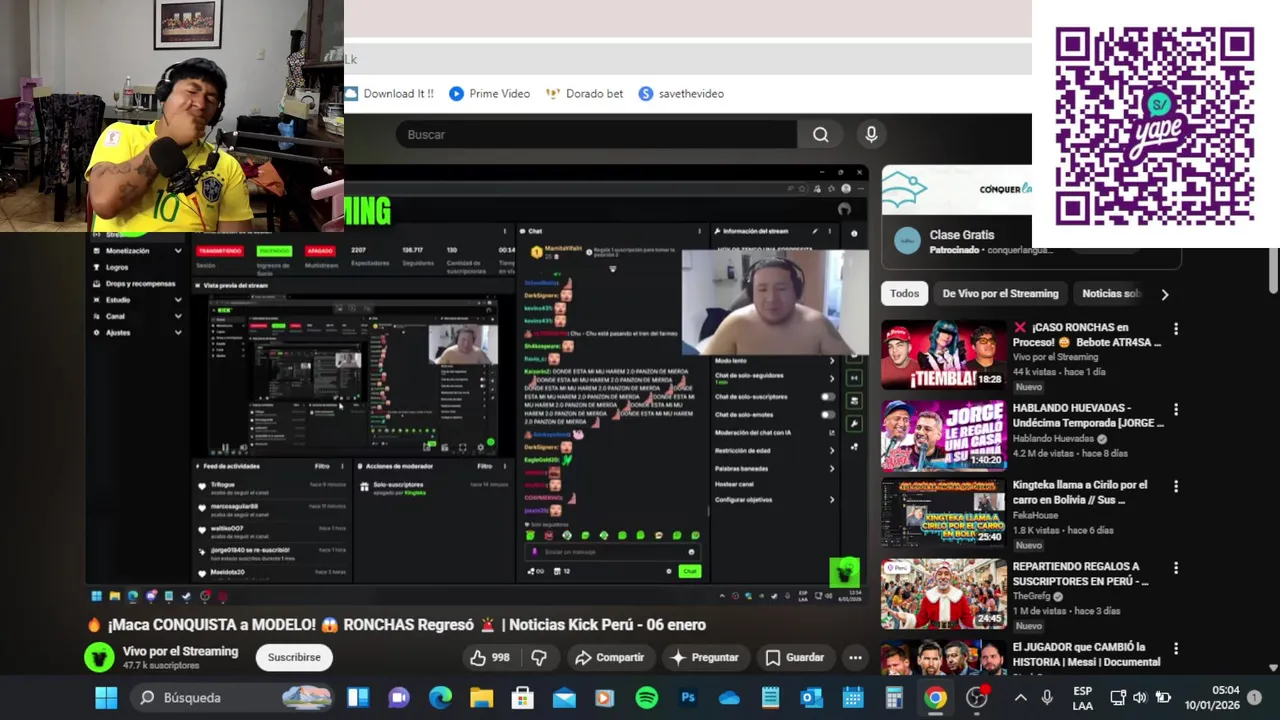Viewport: 1280px width, 720px height.
Task: Select the Noticias sob... filter chip
Action: coord(1110,294)
